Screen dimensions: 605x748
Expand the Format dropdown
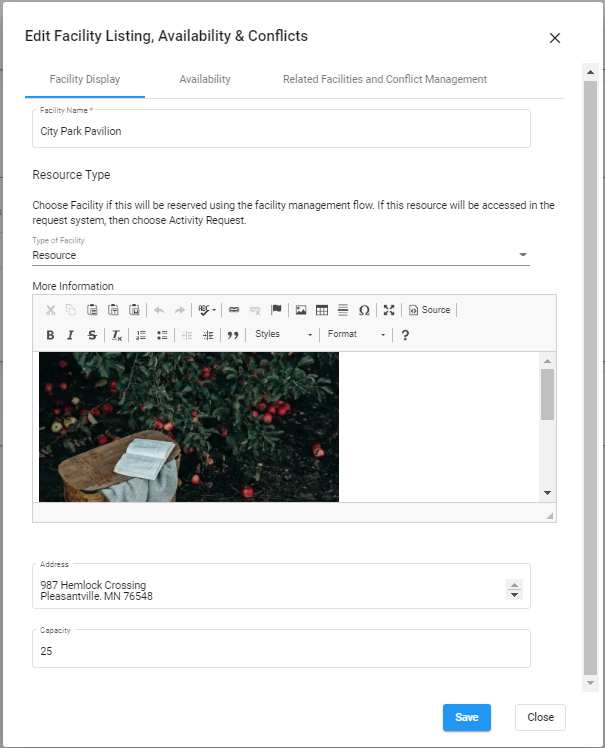click(356, 335)
